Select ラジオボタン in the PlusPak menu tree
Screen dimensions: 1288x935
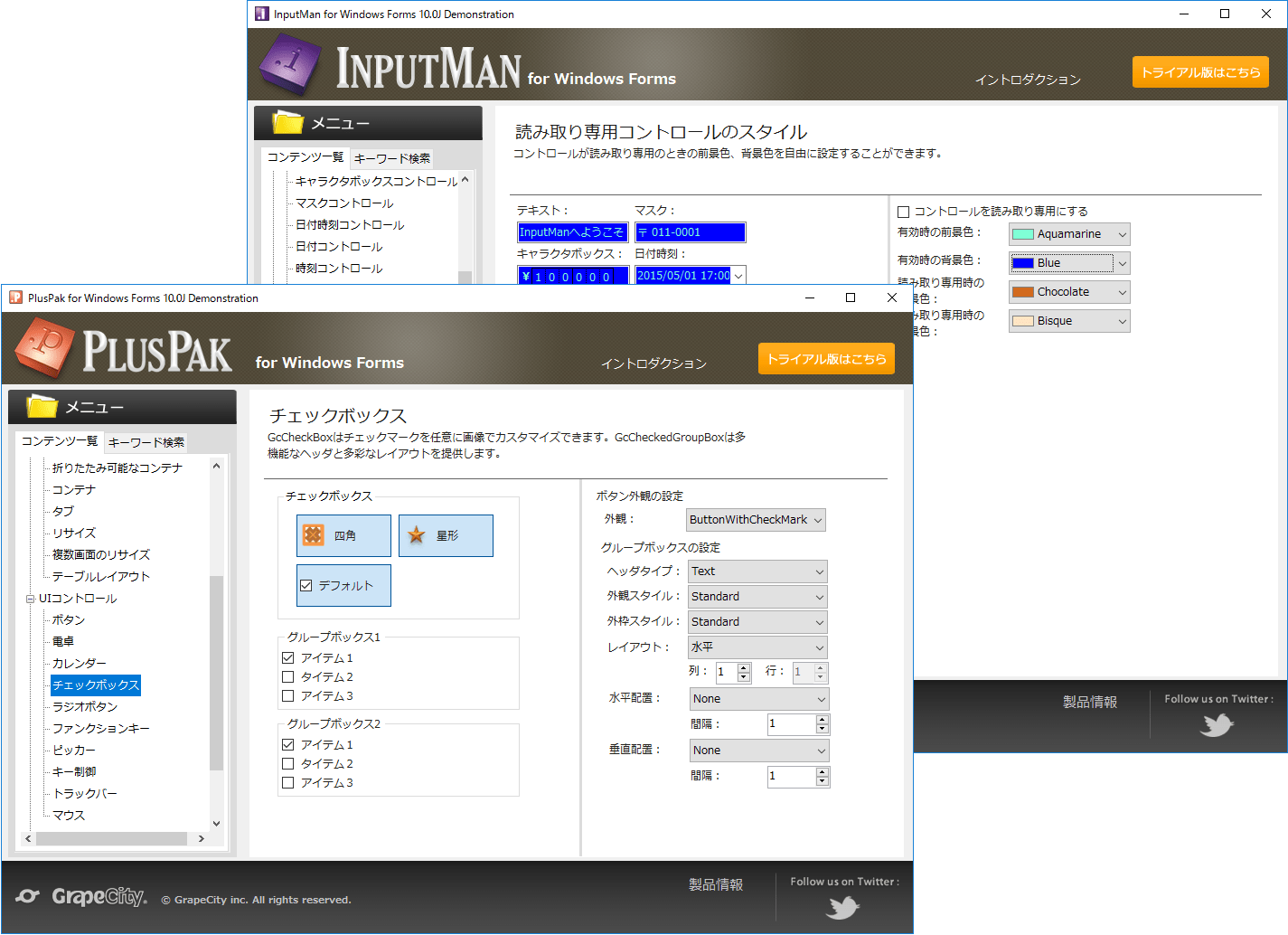pyautogui.click(x=84, y=706)
